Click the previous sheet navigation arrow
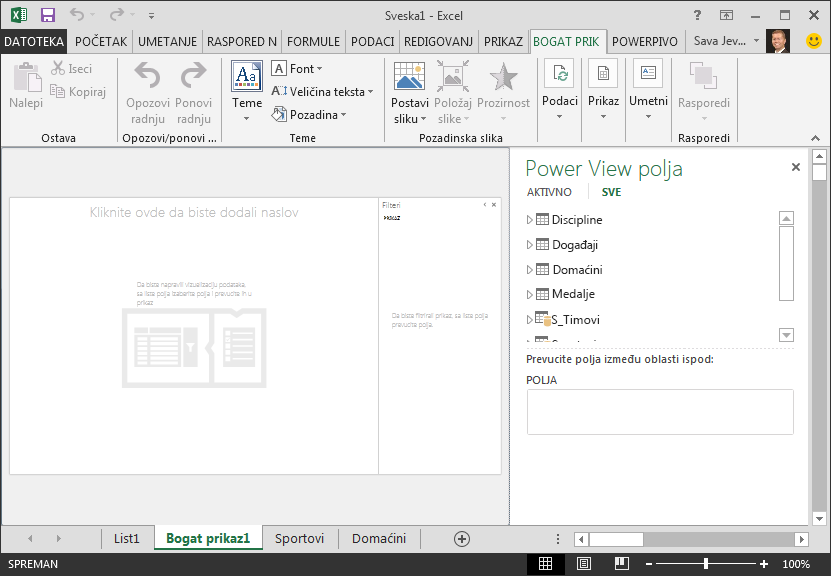Image resolution: width=831 pixels, height=576 pixels. (30, 538)
